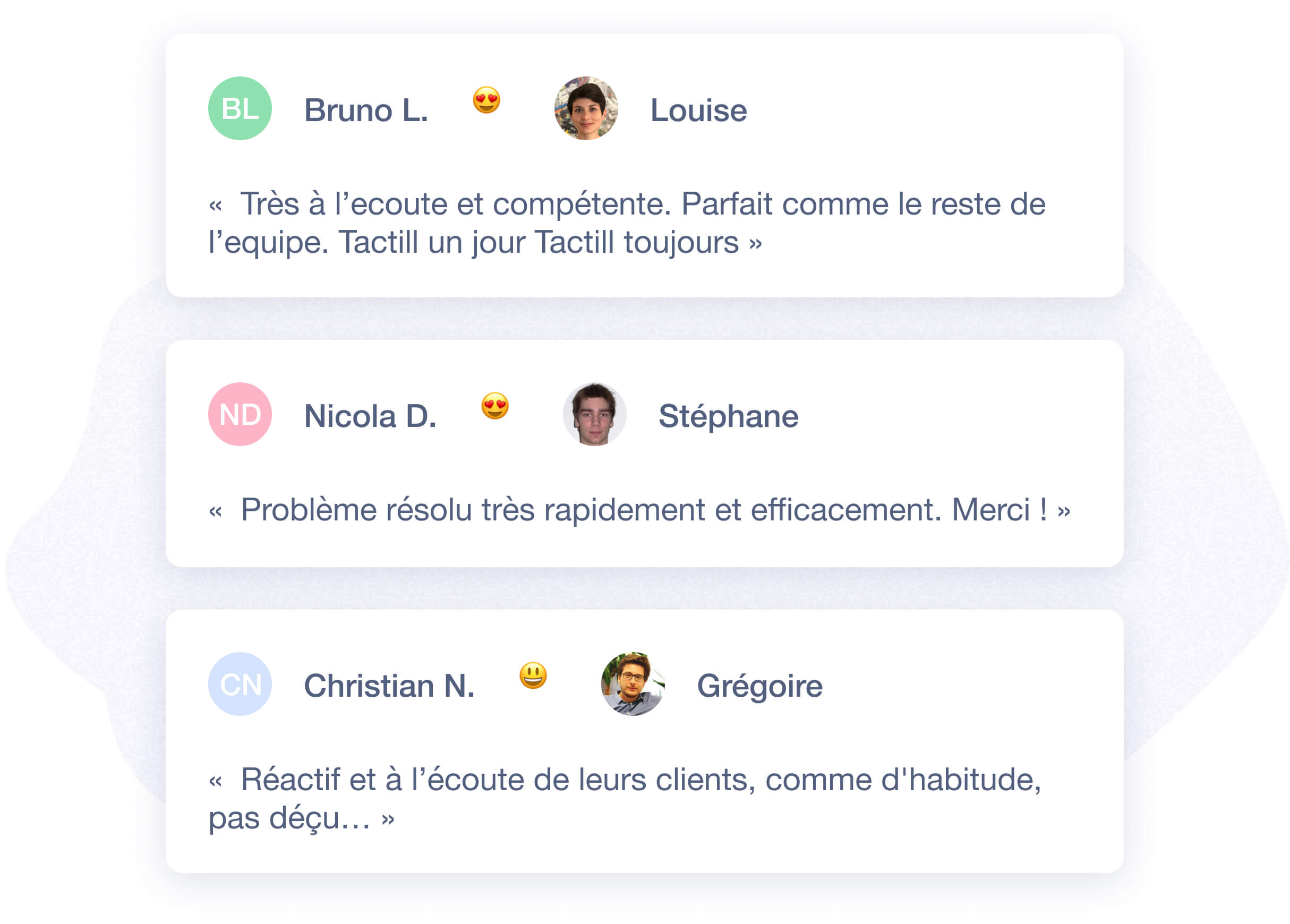This screenshot has height=924, width=1290.
Task: Click the review text starting 'Très à l'ecoute'
Action: pyautogui.click(x=627, y=223)
